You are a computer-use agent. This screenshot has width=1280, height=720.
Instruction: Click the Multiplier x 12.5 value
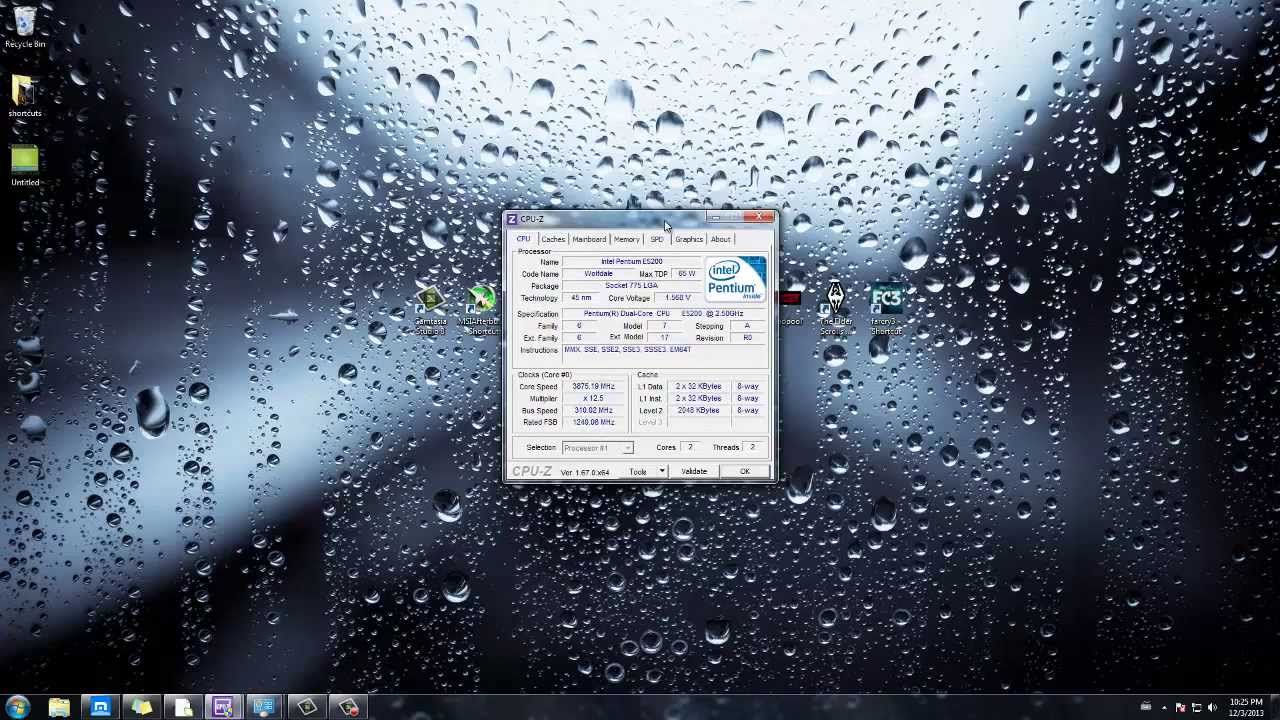594,399
